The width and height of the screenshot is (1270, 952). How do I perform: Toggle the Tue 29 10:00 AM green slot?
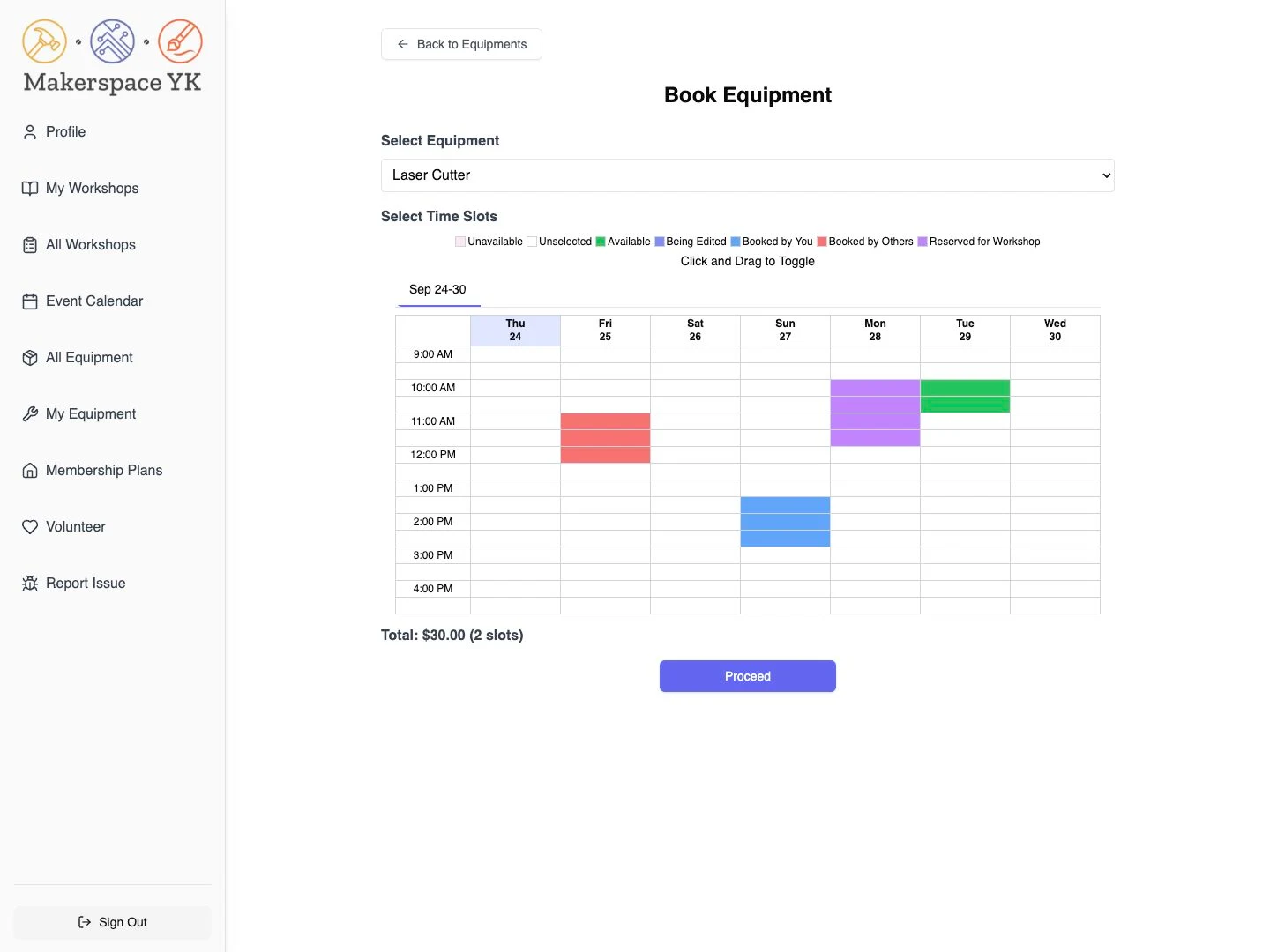(x=965, y=388)
